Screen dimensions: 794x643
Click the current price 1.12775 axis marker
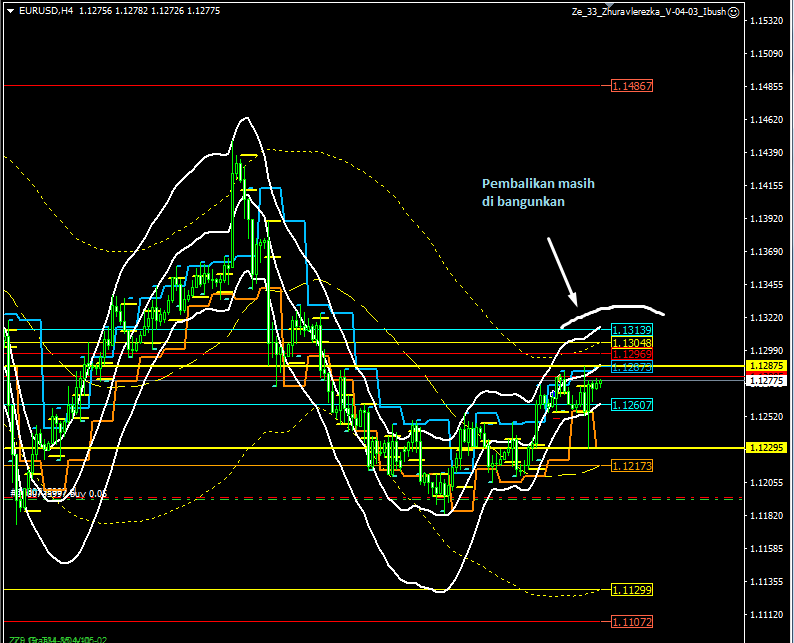coord(768,381)
